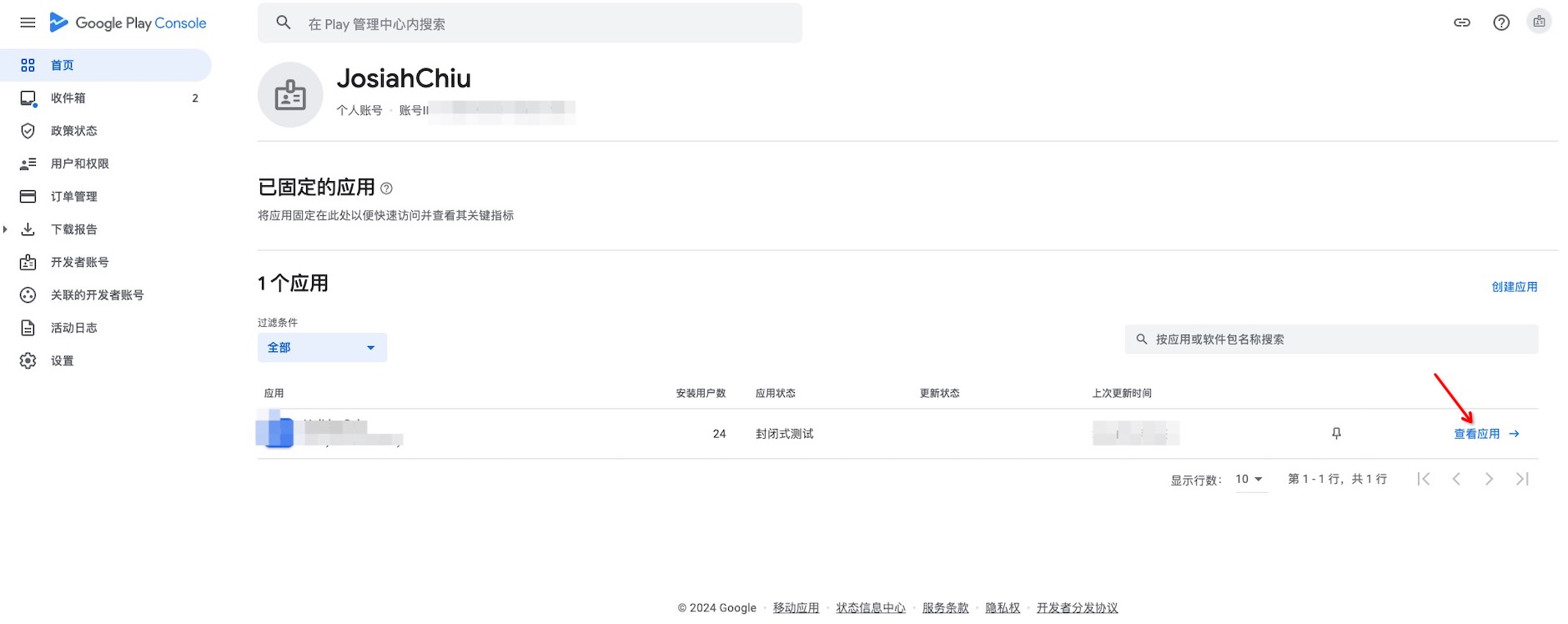The width and height of the screenshot is (1568, 624).
Task: Open 用户和权限 in the sidebar
Action: (x=106, y=164)
